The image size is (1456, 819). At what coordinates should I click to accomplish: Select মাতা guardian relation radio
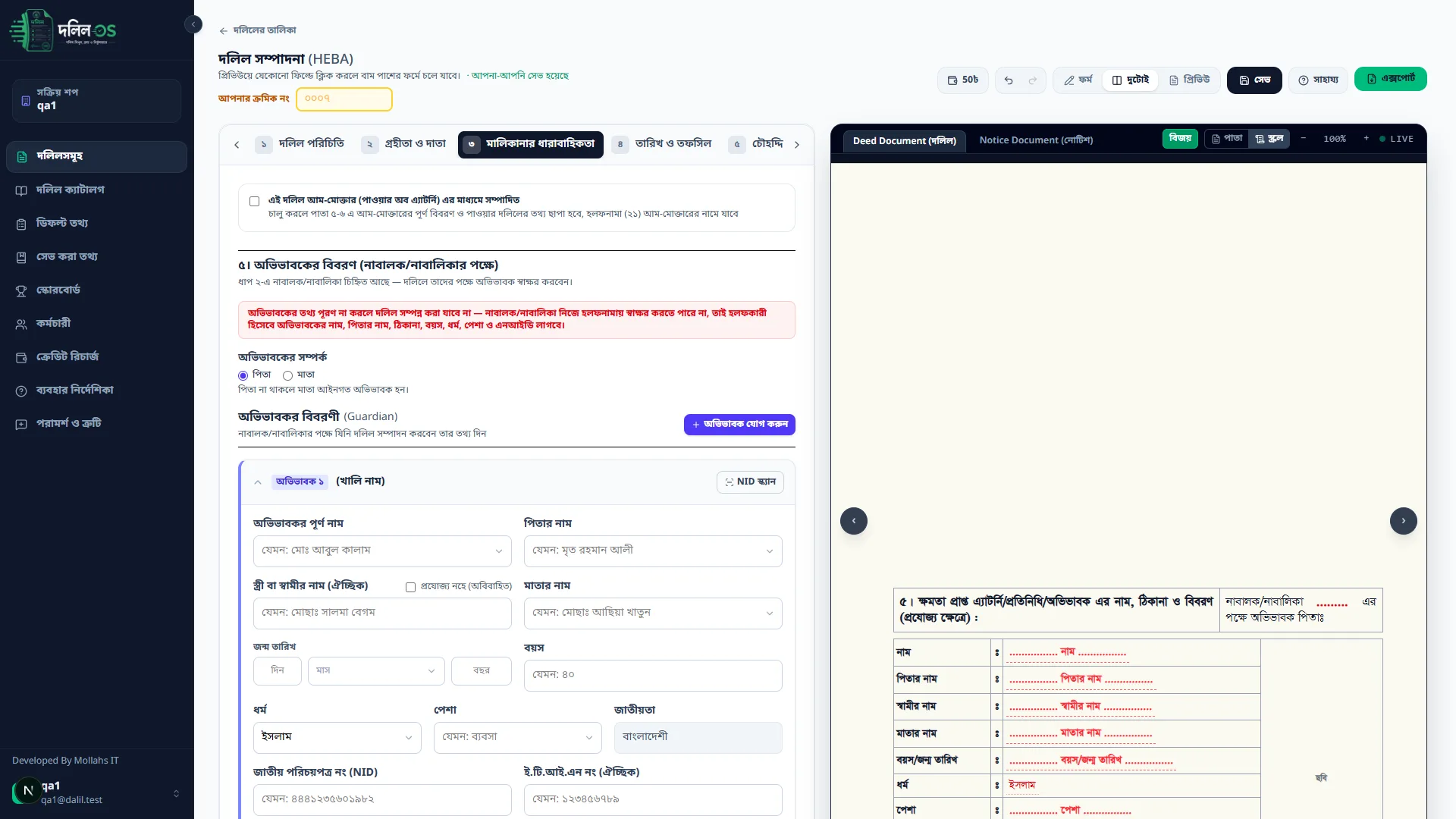[287, 375]
